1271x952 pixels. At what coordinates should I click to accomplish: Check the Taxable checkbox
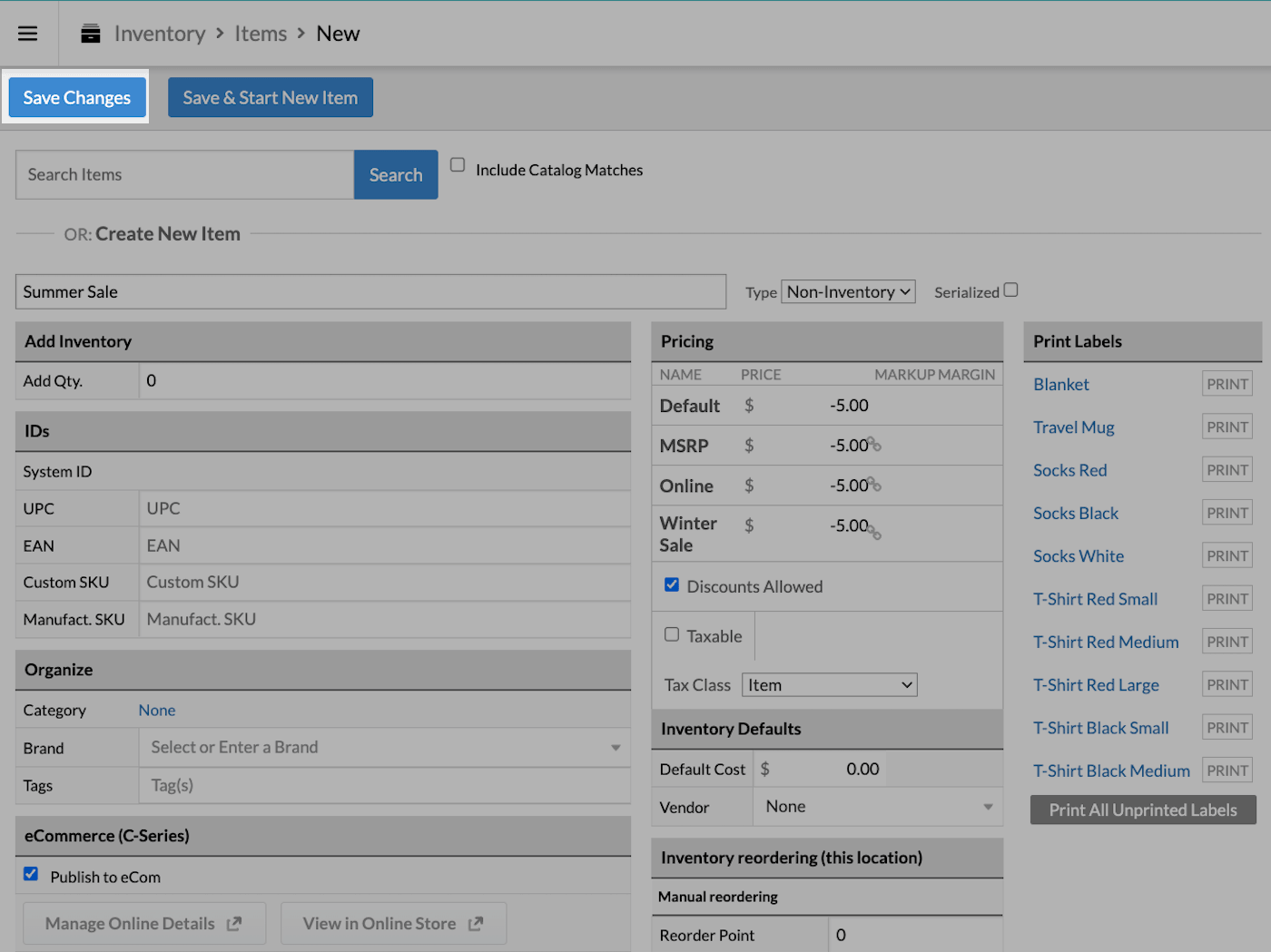pyautogui.click(x=672, y=634)
